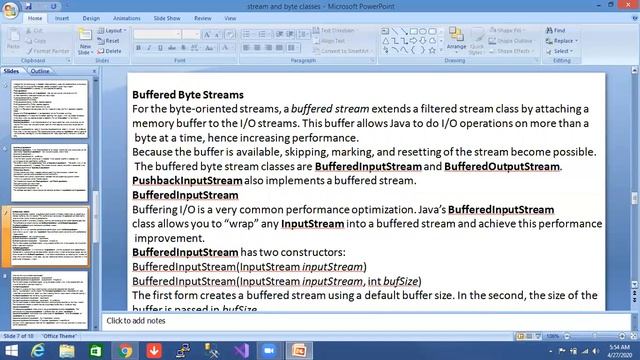640x360 pixels.
Task: Select the Oval shape
Action: (423, 31)
